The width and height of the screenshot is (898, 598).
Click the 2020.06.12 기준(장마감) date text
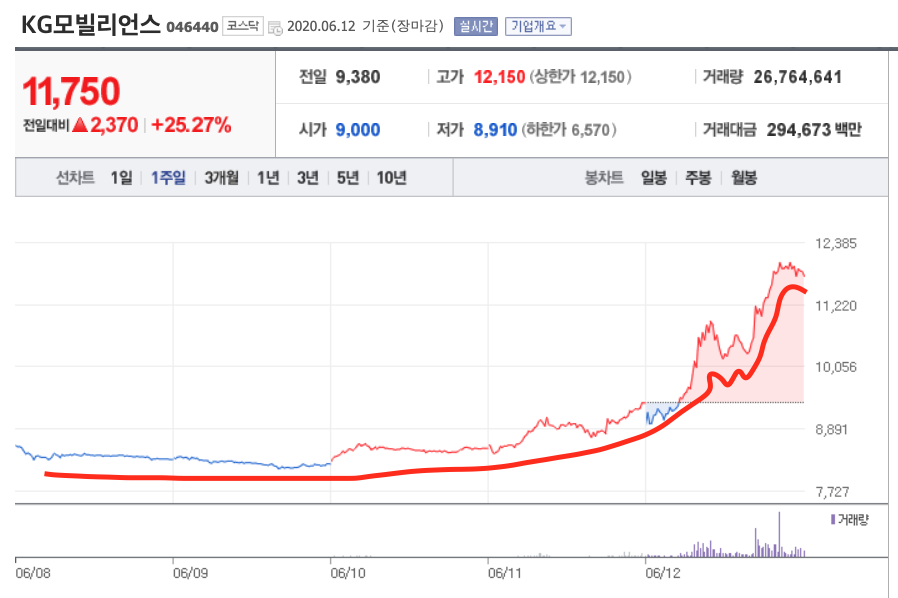365,26
